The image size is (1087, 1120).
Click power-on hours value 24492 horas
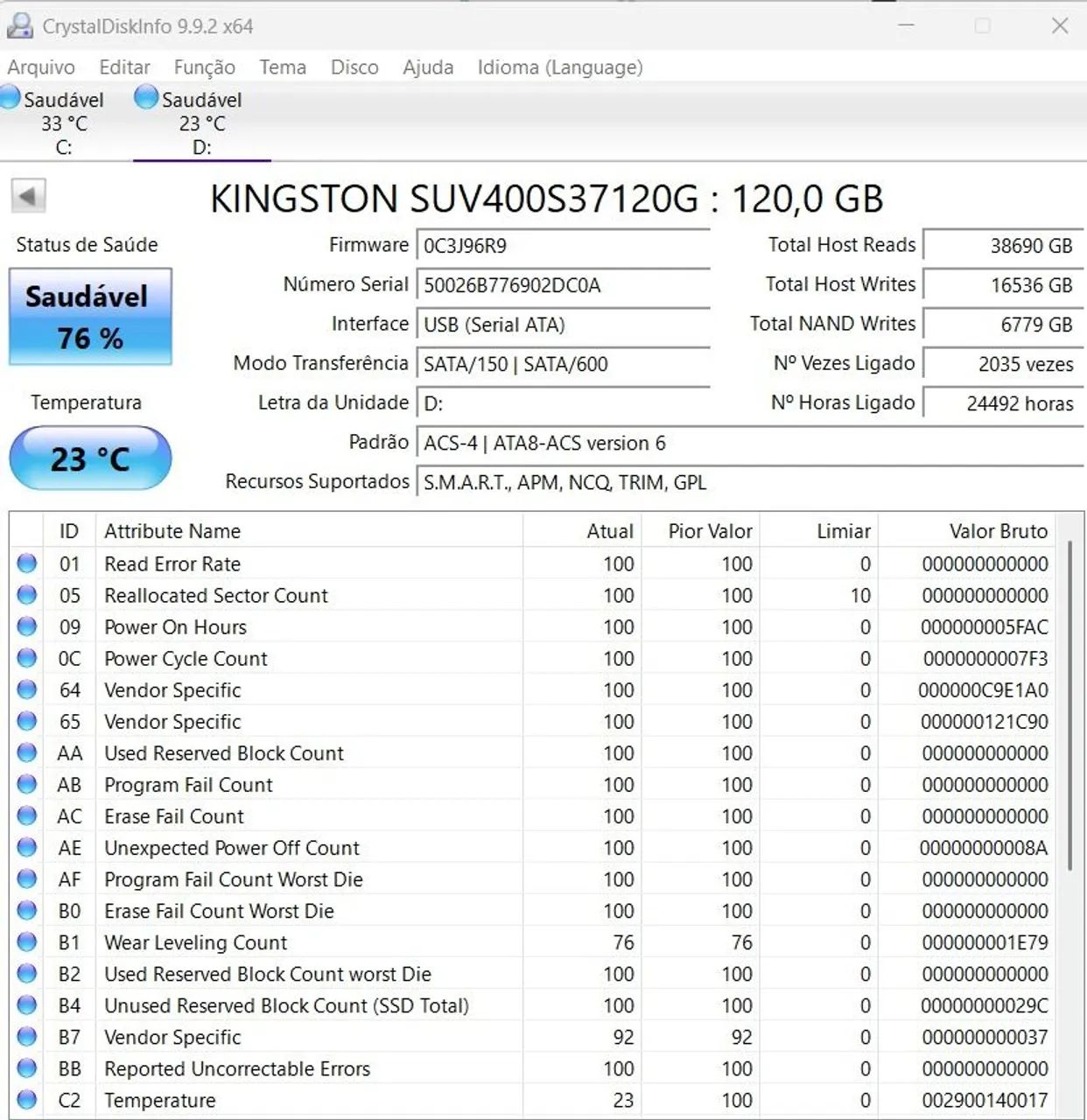pos(1004,403)
